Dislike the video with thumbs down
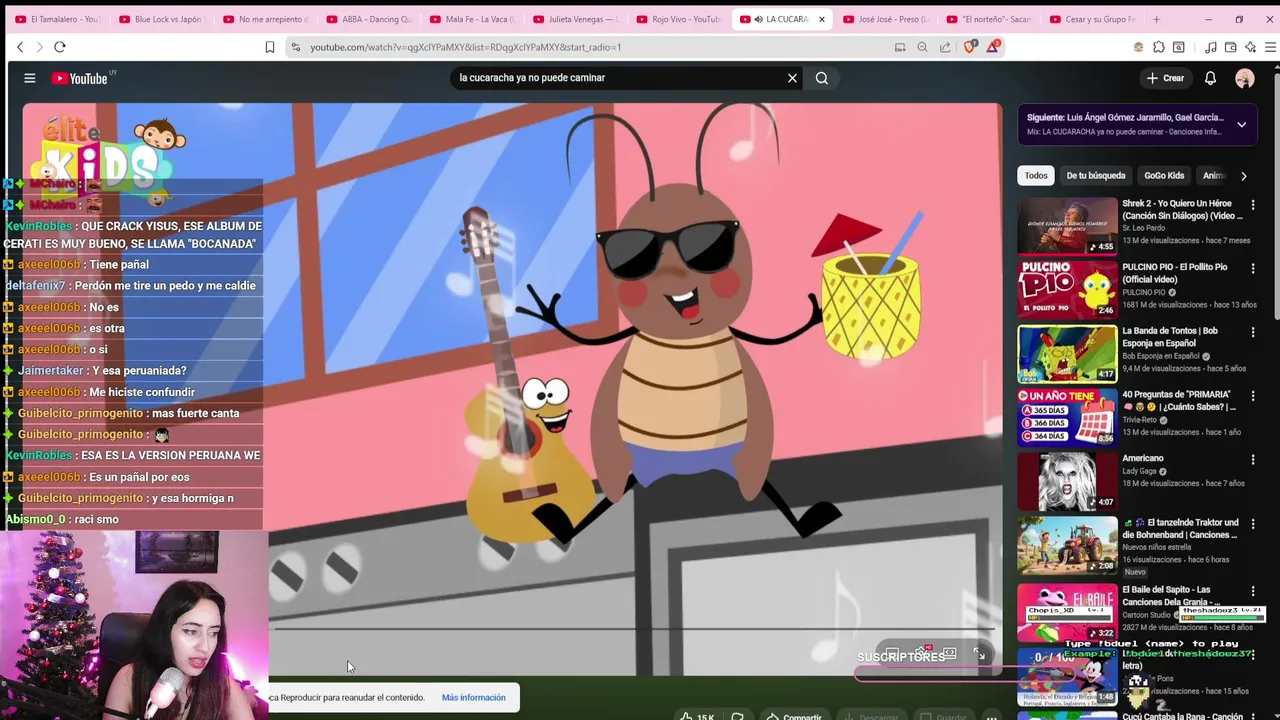Image resolution: width=1280 pixels, height=720 pixels. pyautogui.click(x=737, y=716)
